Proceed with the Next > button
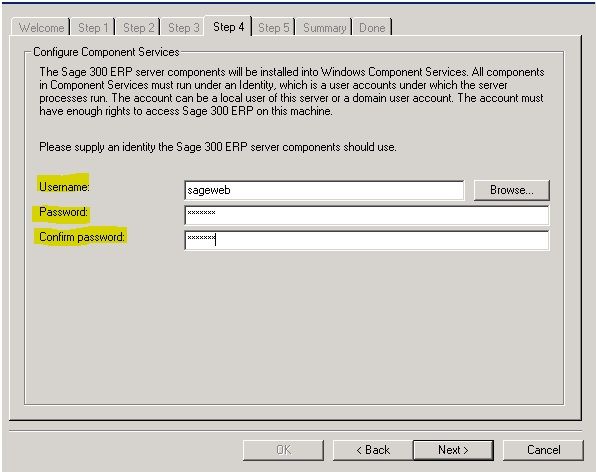 453,450
